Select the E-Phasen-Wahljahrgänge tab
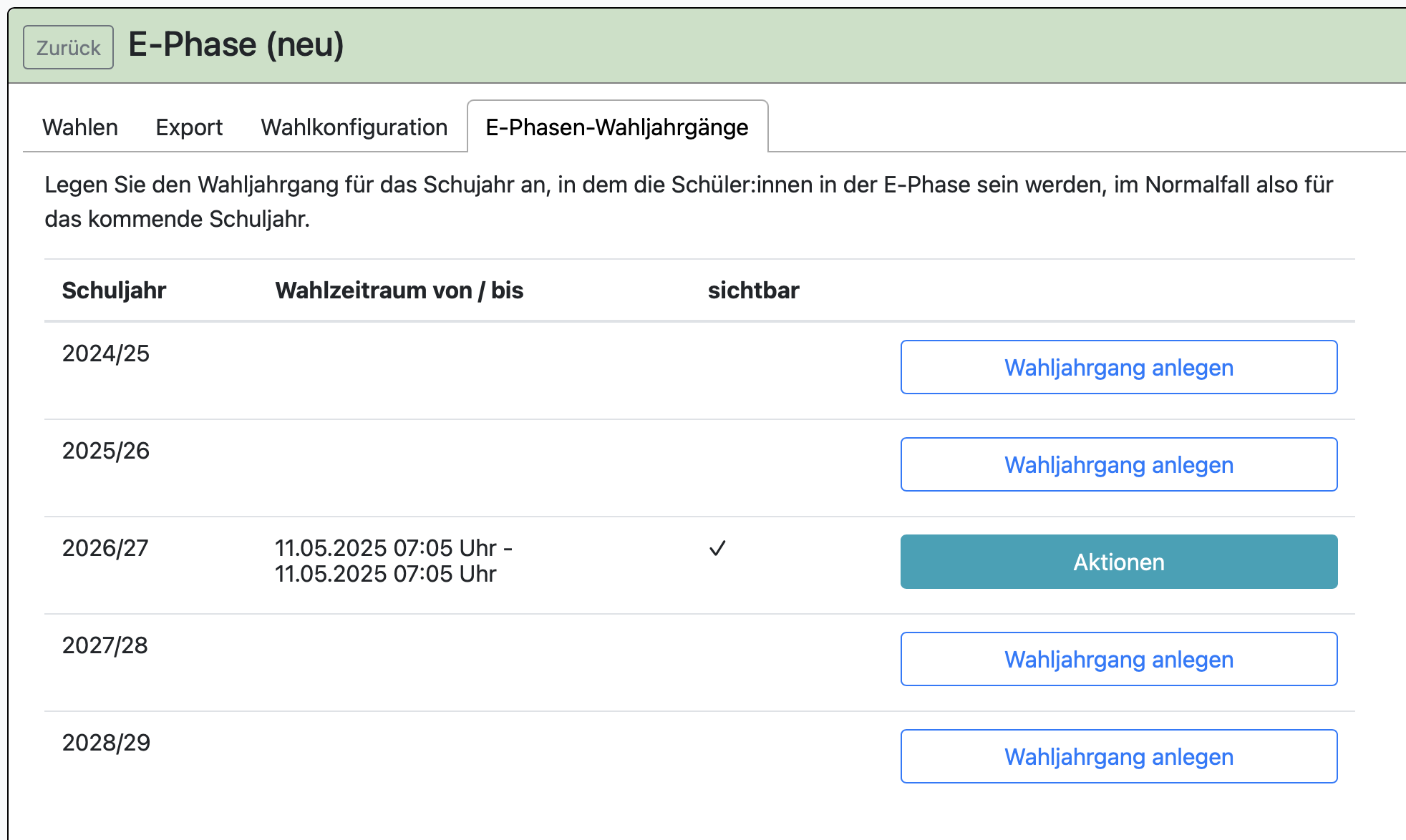Image resolution: width=1406 pixels, height=840 pixels. click(x=617, y=127)
